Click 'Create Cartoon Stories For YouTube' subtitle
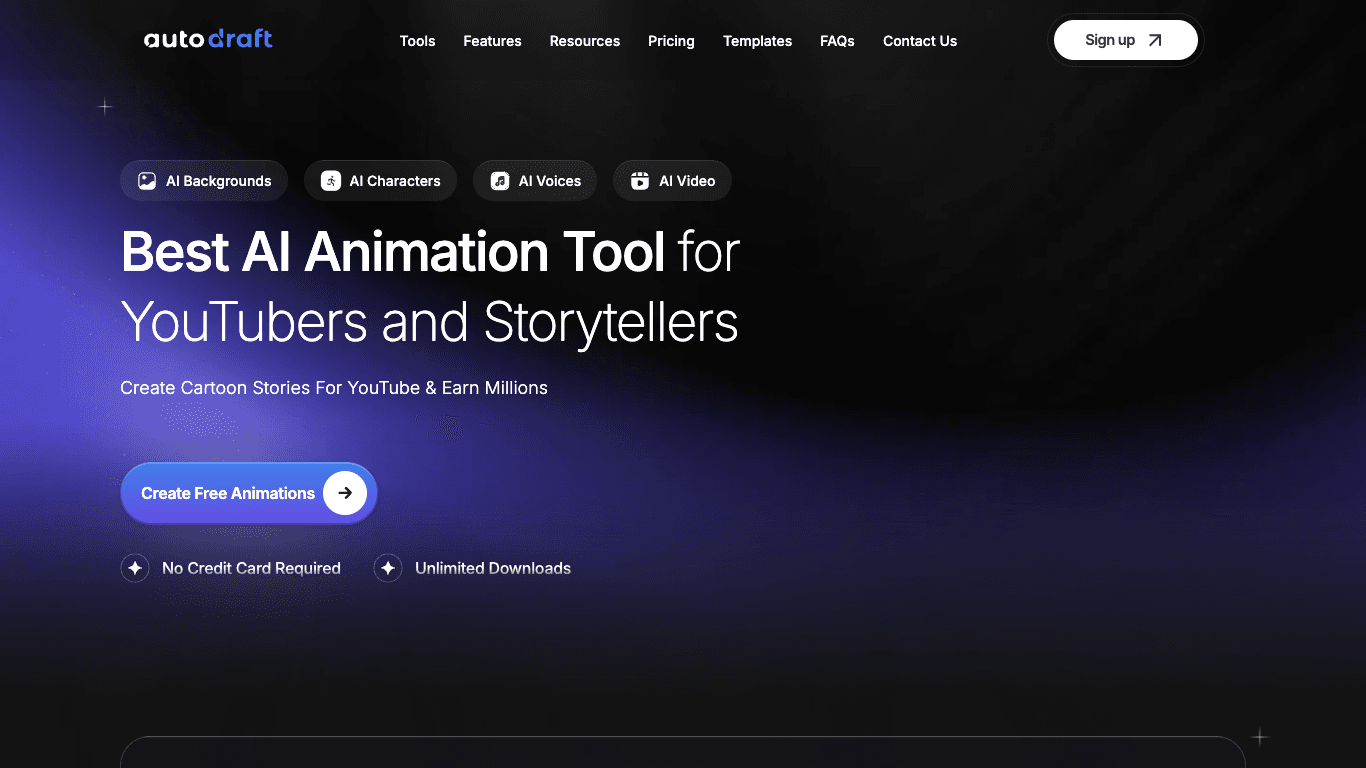 point(271,388)
